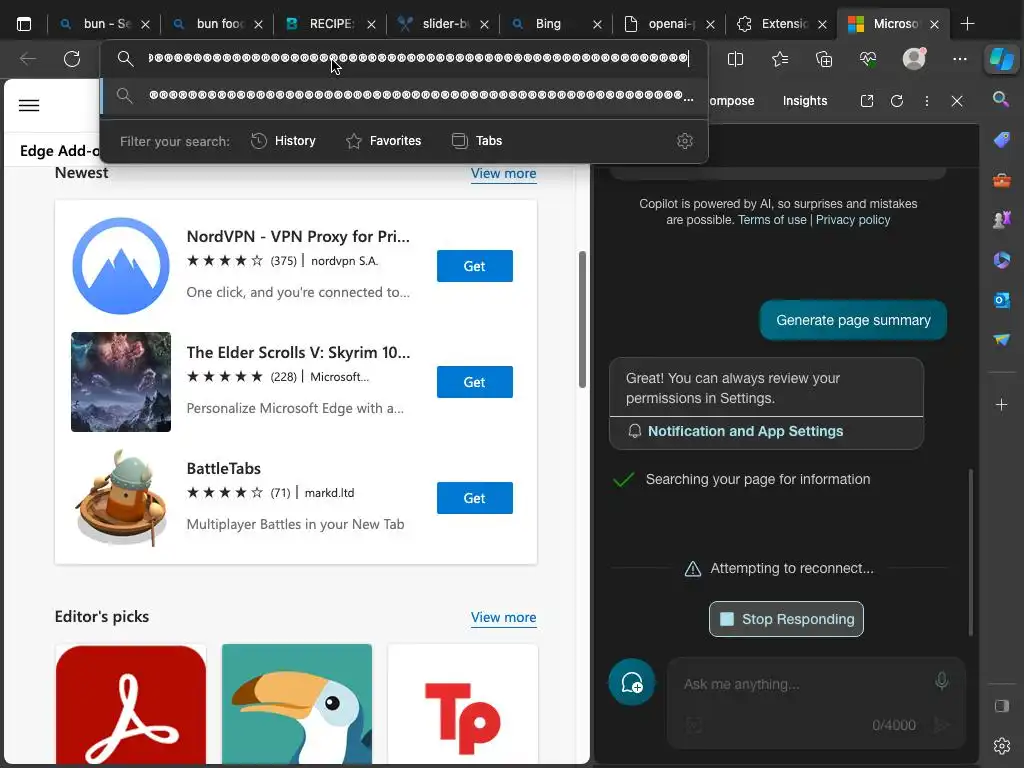Open Collections icon in toolbar
1024x768 pixels.
(824, 59)
